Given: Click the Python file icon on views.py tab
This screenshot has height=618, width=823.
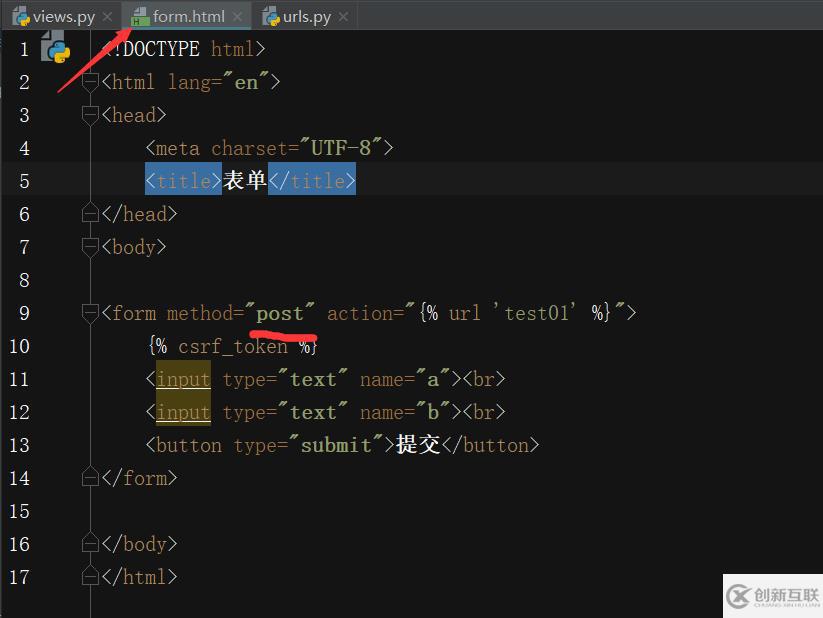Looking at the screenshot, I should [x=21, y=17].
